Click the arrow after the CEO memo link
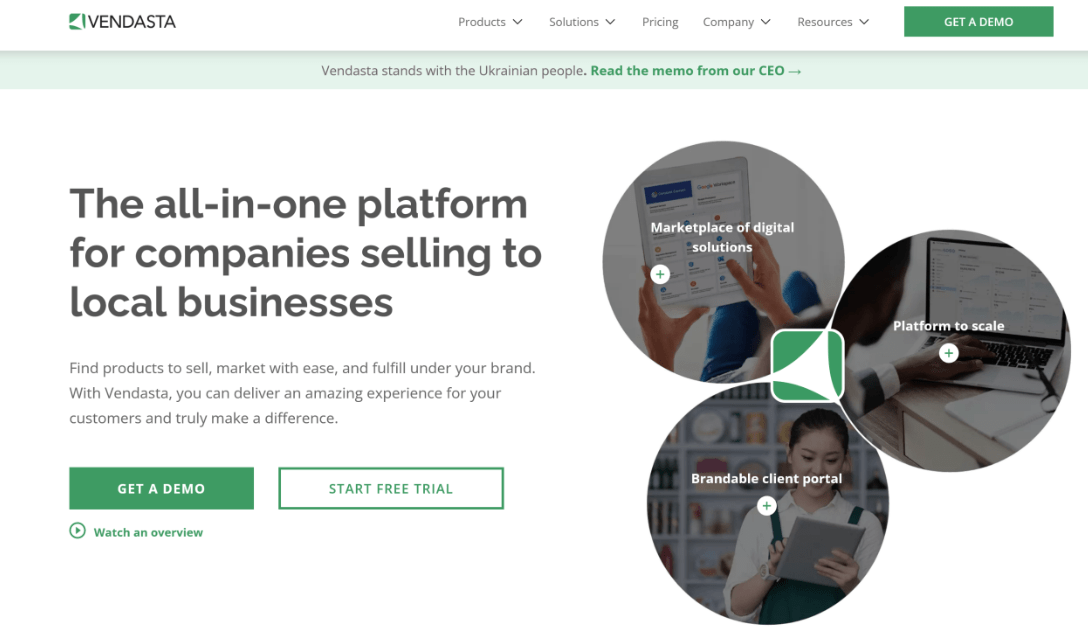 click(x=795, y=72)
